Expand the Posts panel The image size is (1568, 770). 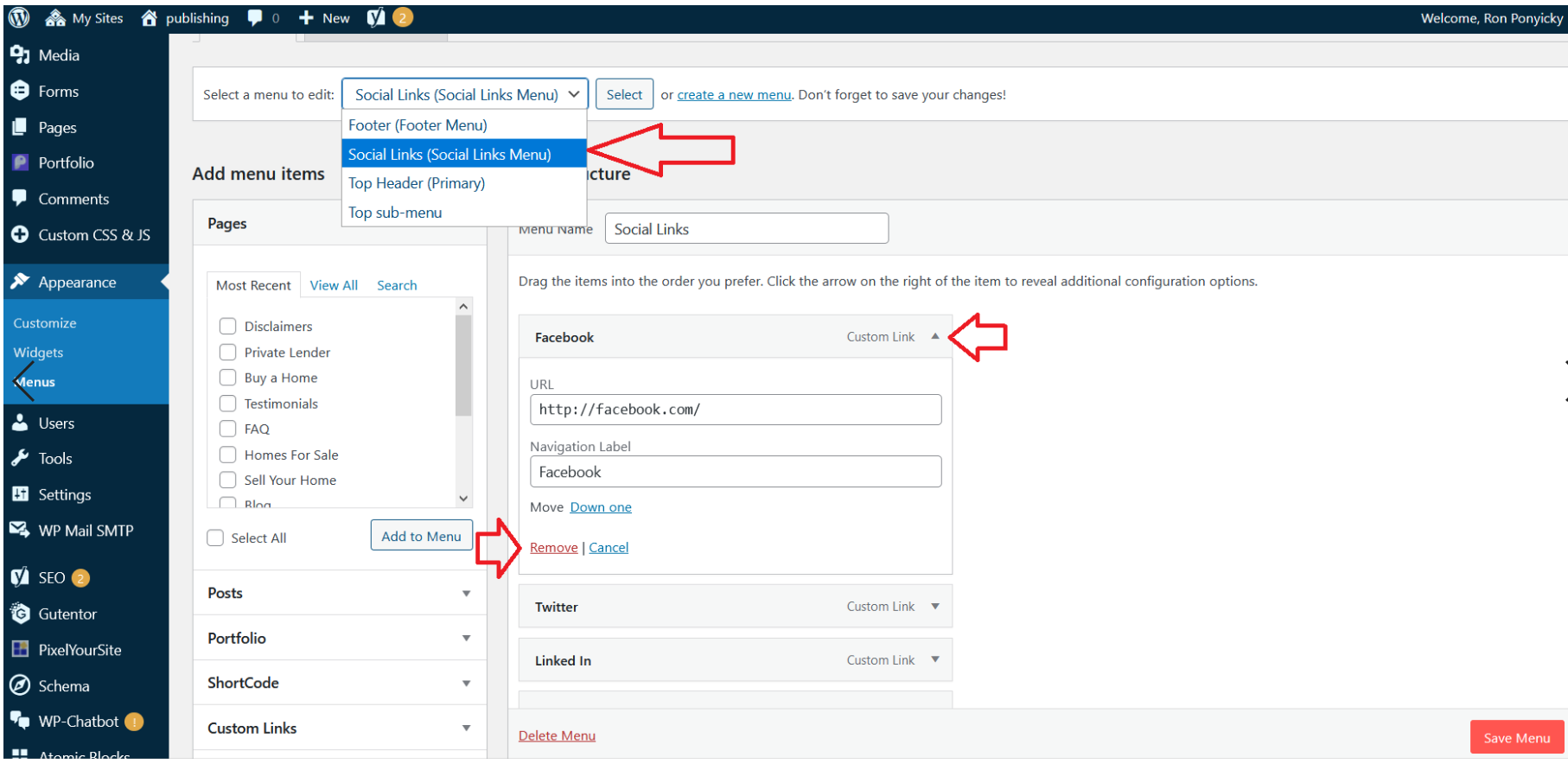tap(466, 594)
